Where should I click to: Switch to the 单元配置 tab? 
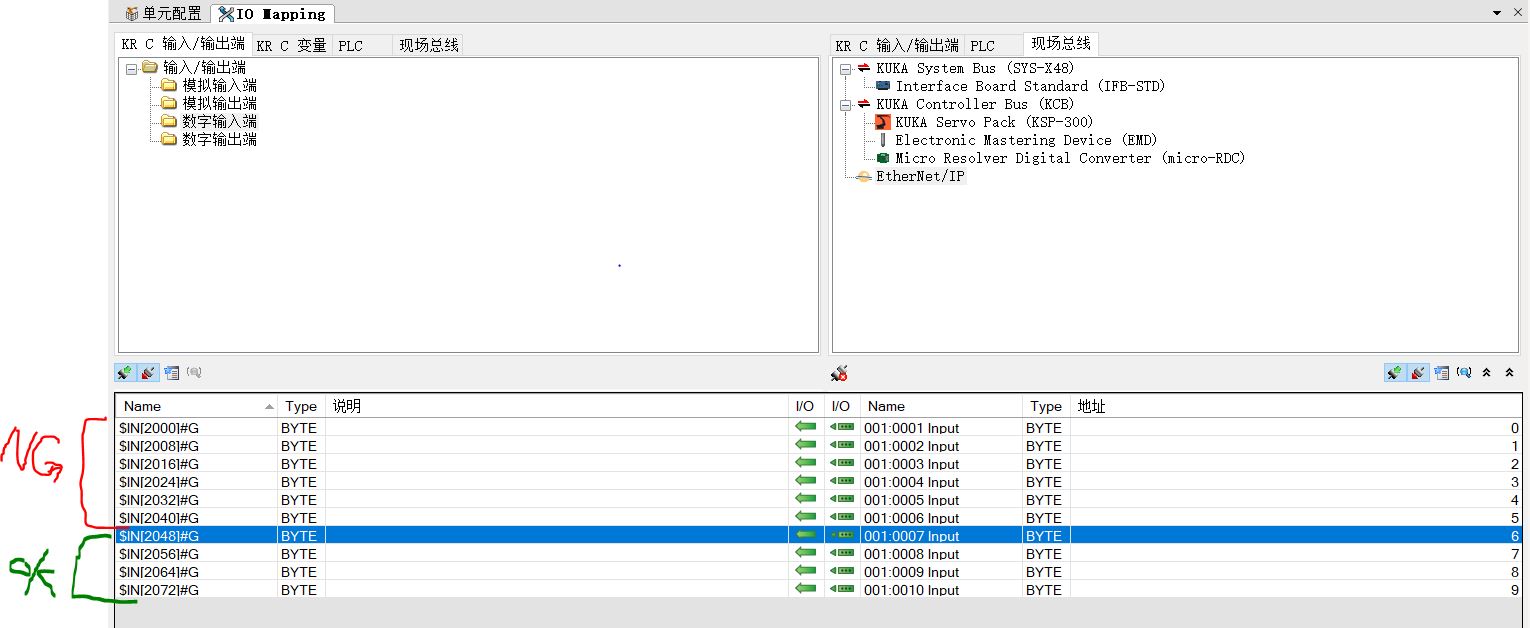[164, 13]
